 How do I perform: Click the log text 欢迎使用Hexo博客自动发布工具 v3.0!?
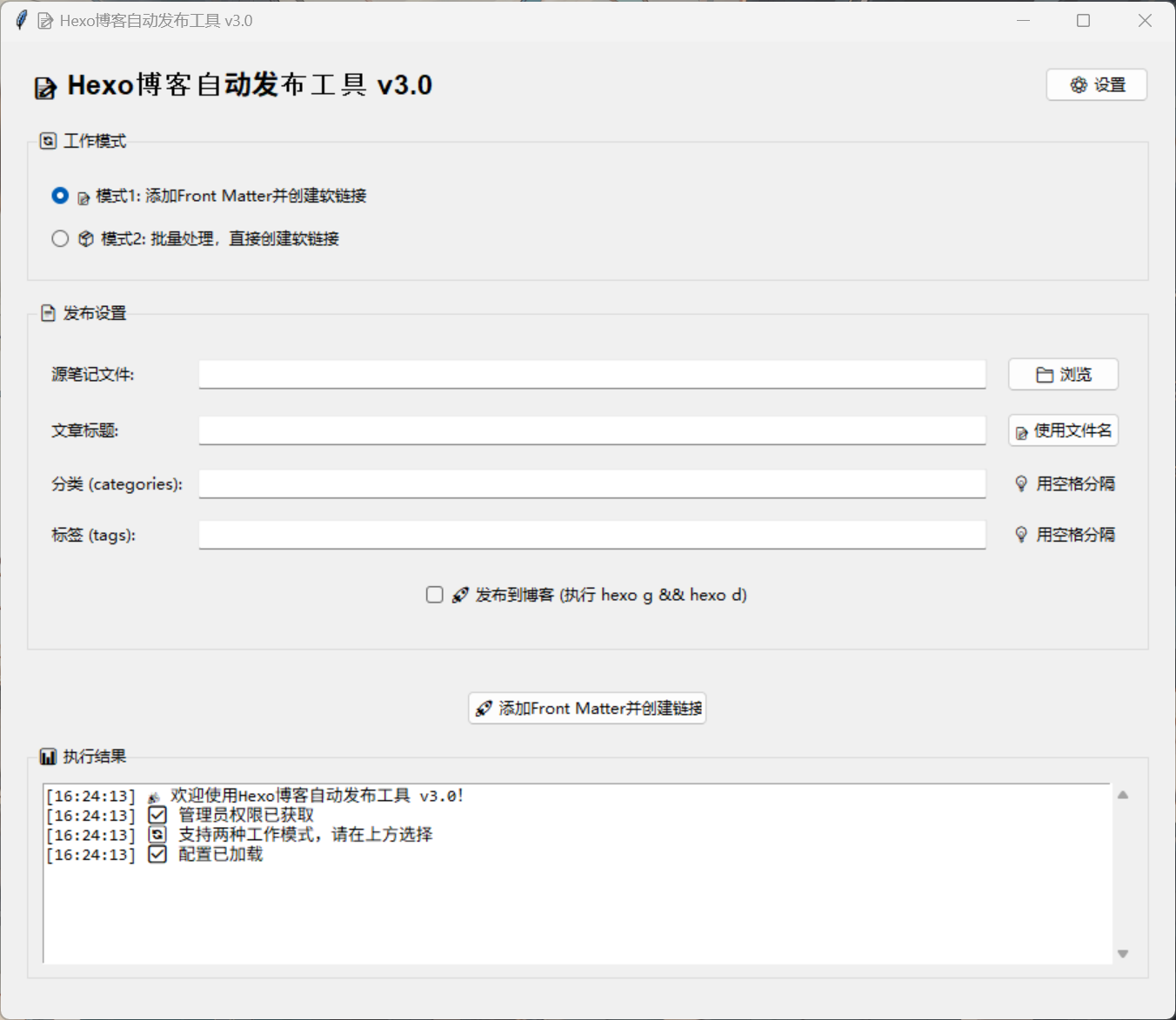[317, 795]
